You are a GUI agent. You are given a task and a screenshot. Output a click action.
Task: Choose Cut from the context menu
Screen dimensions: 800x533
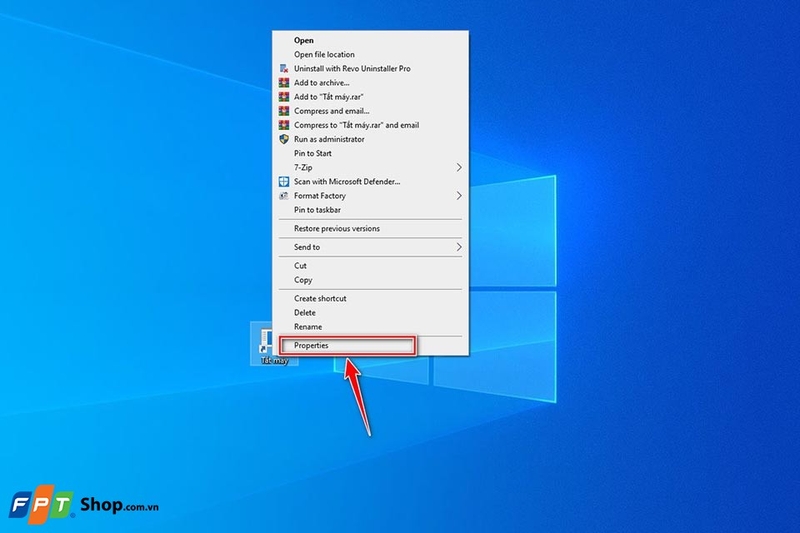370,266
